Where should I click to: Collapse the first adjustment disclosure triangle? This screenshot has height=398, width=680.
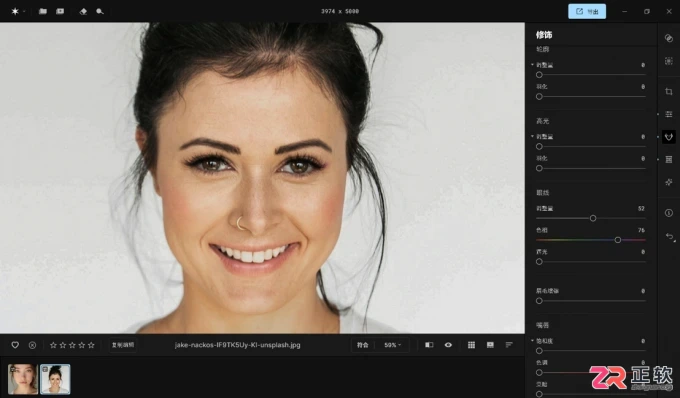(532, 65)
